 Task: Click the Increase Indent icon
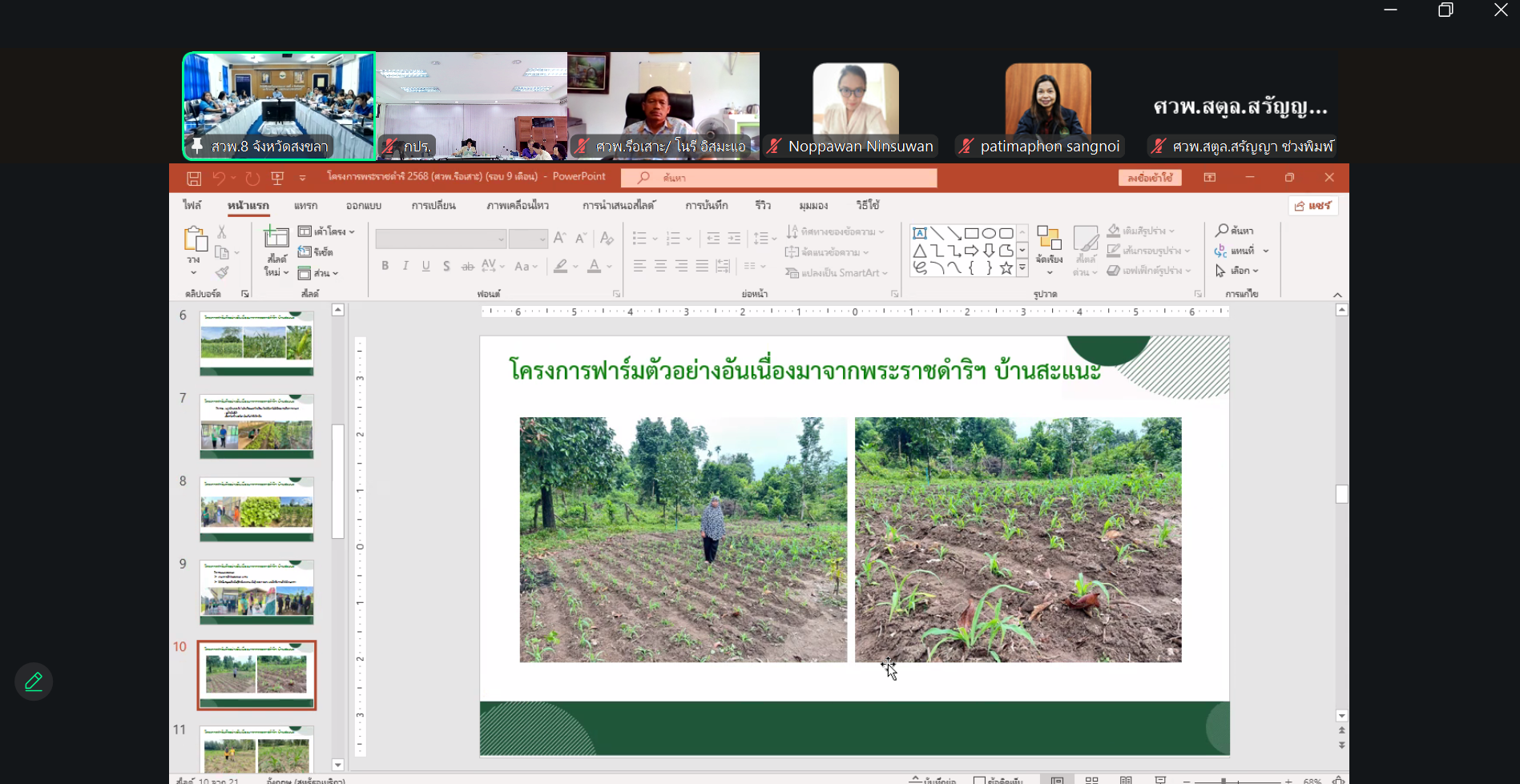click(x=734, y=238)
